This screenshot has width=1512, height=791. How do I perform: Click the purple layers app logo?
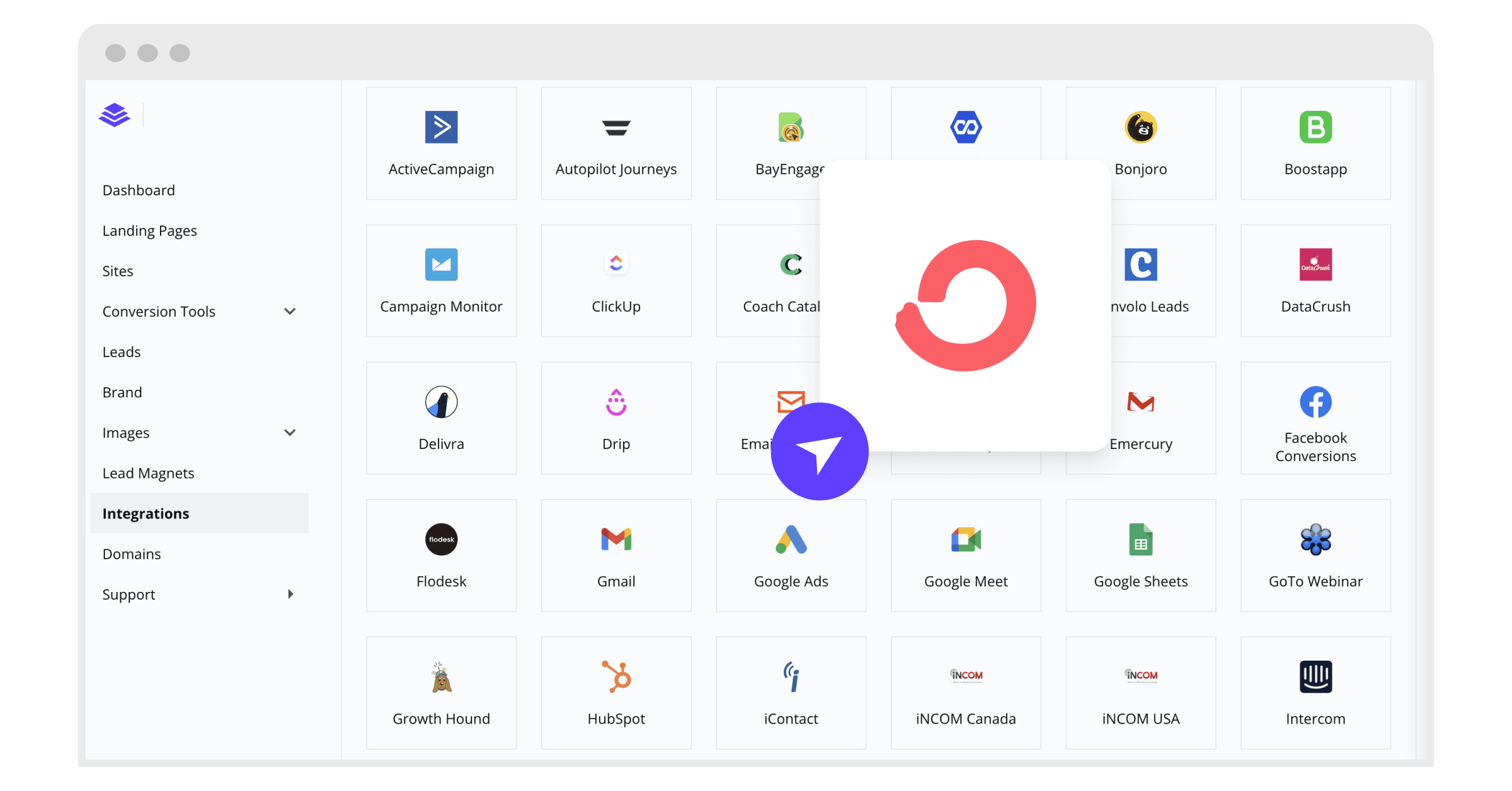[115, 115]
